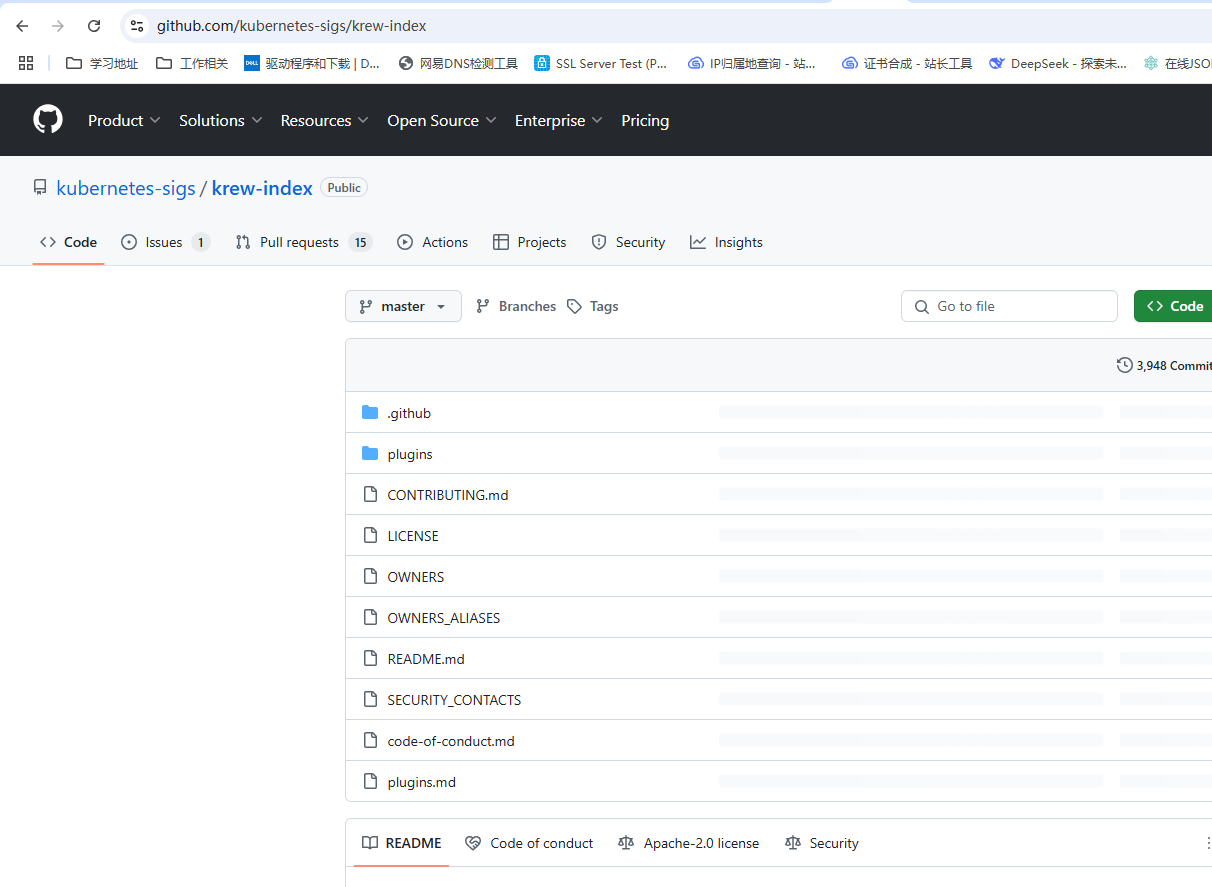Click the repository icon beside kubernetes-sigs
1212x887 pixels.
[40, 187]
